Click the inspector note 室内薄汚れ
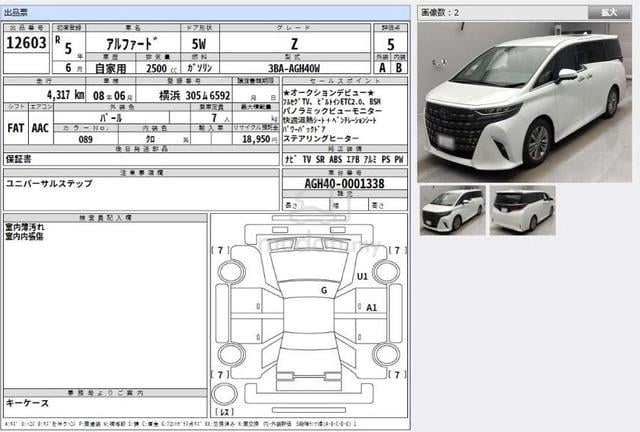Image resolution: width=640 pixels, height=432 pixels. [24, 227]
